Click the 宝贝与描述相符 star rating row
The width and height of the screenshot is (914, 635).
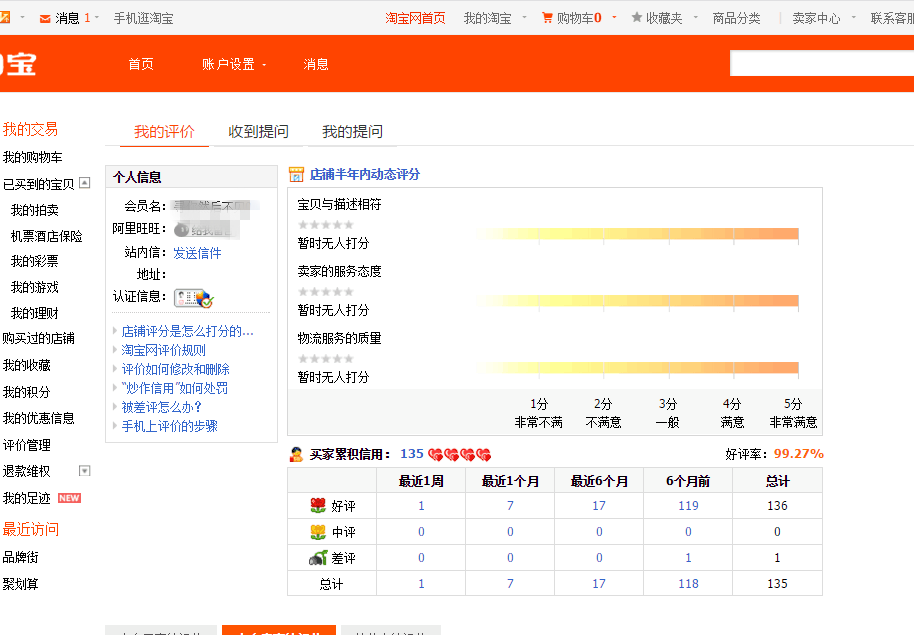325,224
